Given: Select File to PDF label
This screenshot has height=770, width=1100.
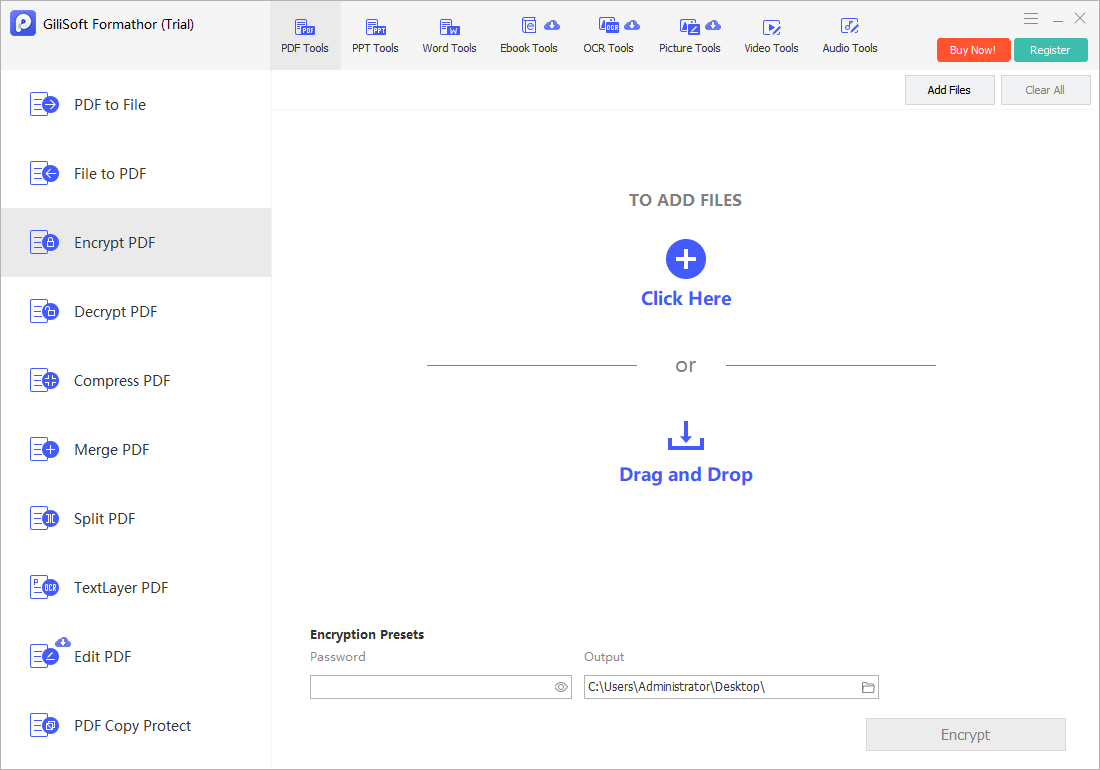Looking at the screenshot, I should 110,173.
